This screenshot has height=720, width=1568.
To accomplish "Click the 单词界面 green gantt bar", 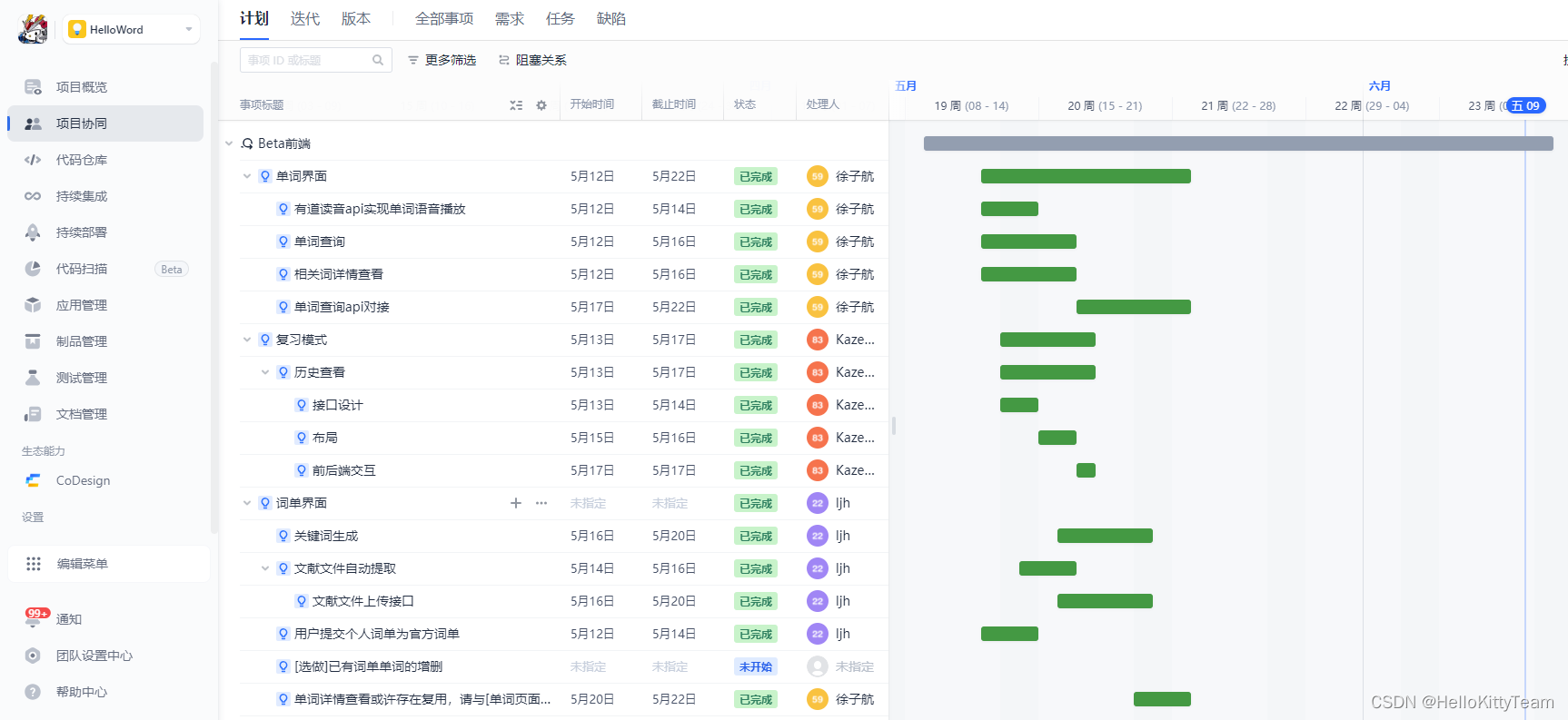I will coord(1086,176).
